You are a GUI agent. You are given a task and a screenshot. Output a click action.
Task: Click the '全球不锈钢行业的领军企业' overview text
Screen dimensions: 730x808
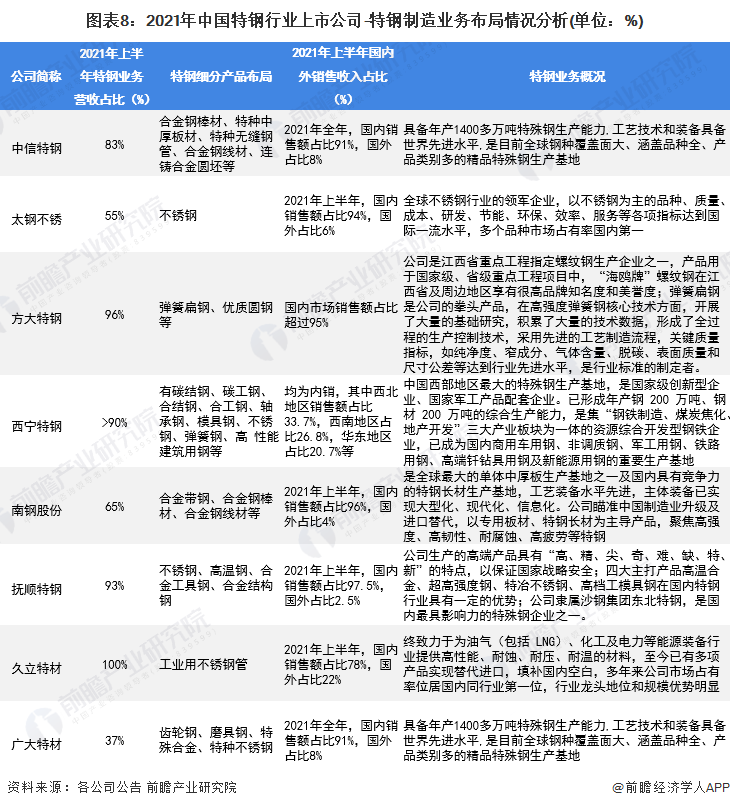point(565,215)
